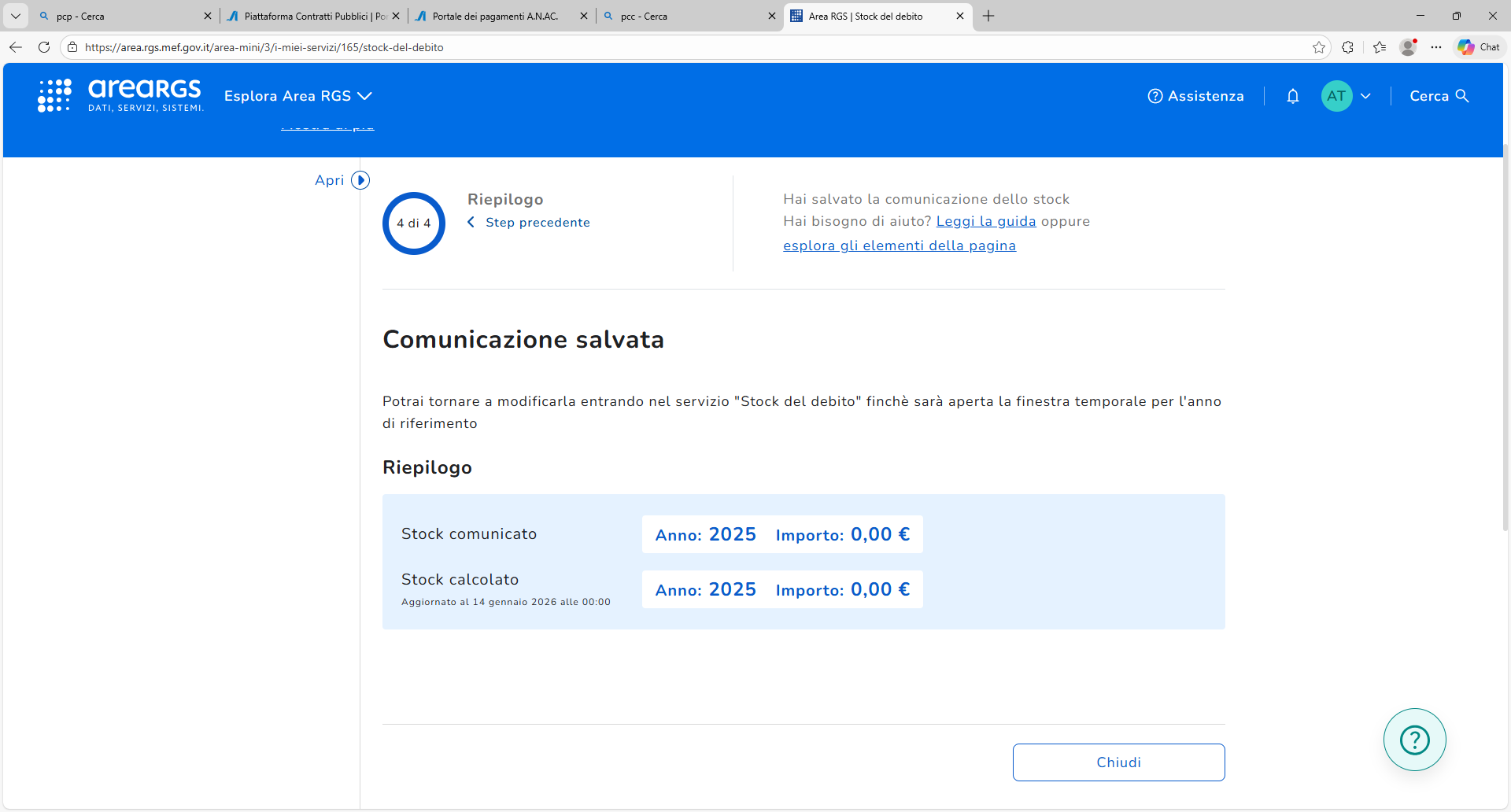Image resolution: width=1511 pixels, height=812 pixels.
Task: Click the notification bell icon
Action: (x=1292, y=96)
